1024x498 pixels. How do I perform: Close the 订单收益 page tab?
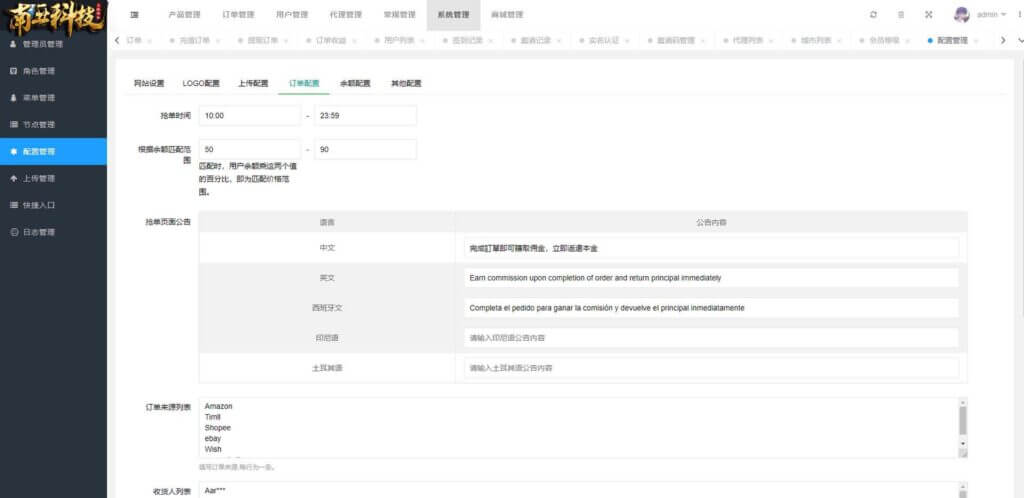pos(354,40)
